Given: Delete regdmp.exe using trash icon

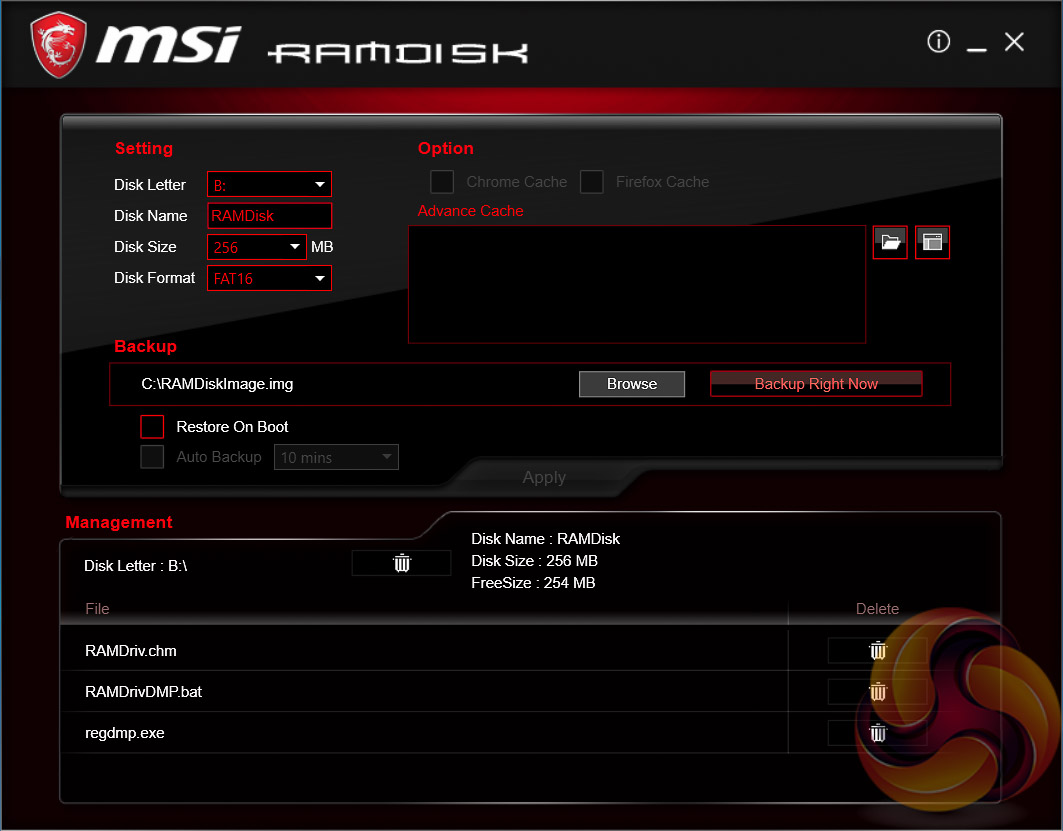Looking at the screenshot, I should (877, 733).
